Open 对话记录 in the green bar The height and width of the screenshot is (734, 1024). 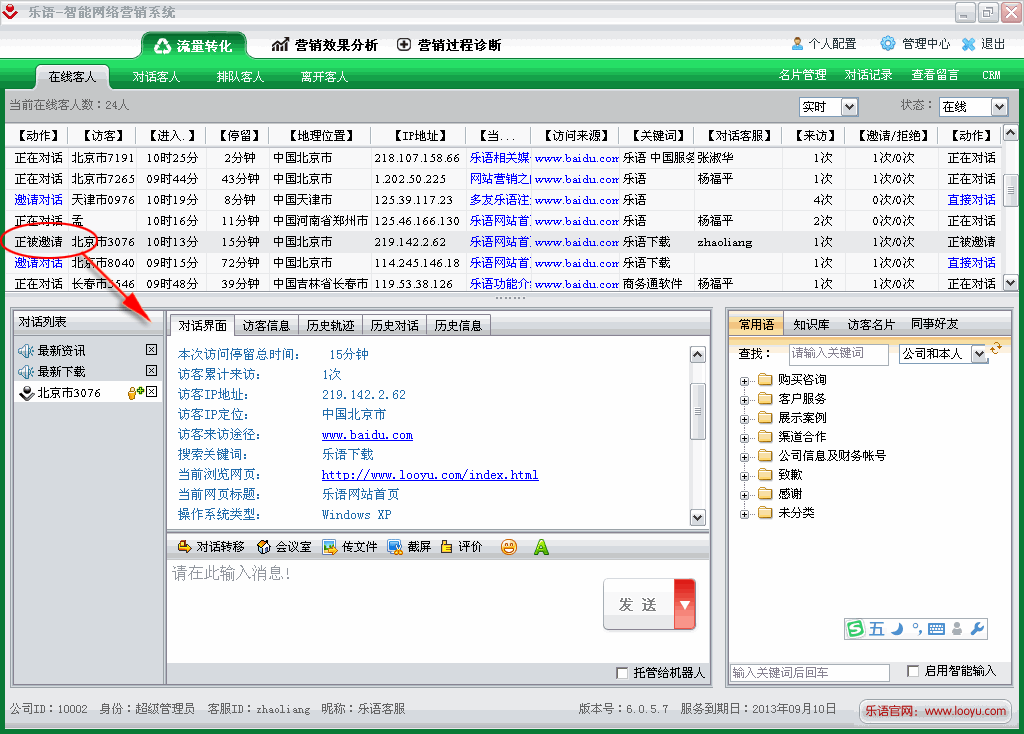coord(869,75)
